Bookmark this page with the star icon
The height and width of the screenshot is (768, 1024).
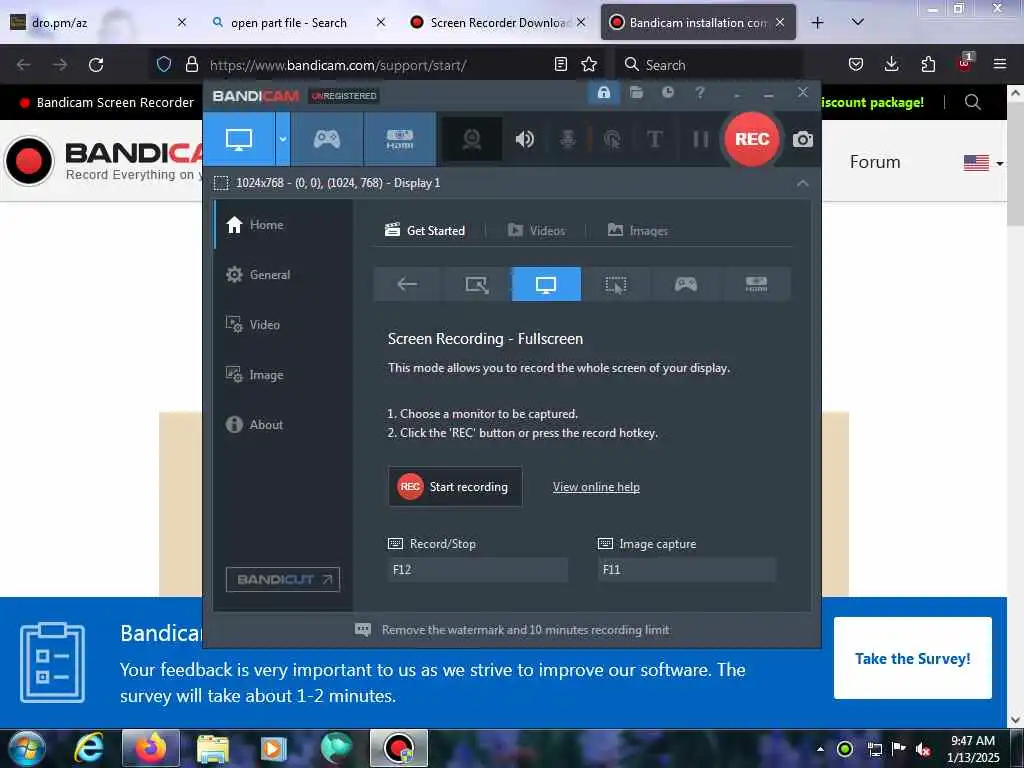point(589,65)
